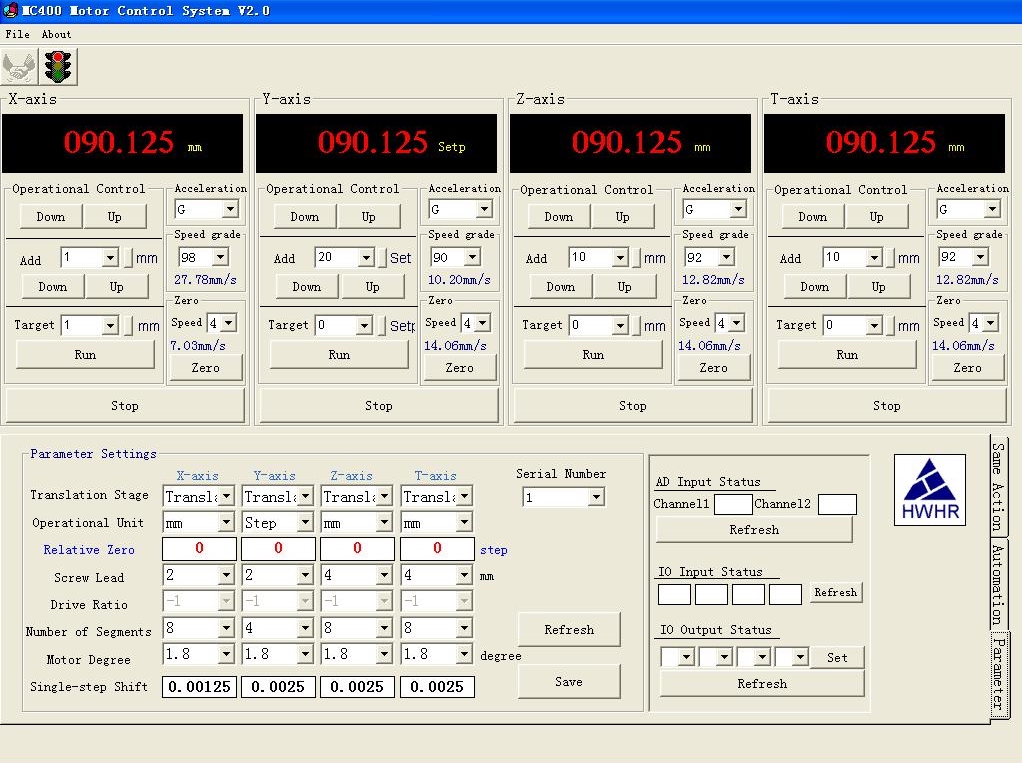Switch to the Automation tab
Viewport: 1022px width, 763px height.
tap(998, 583)
